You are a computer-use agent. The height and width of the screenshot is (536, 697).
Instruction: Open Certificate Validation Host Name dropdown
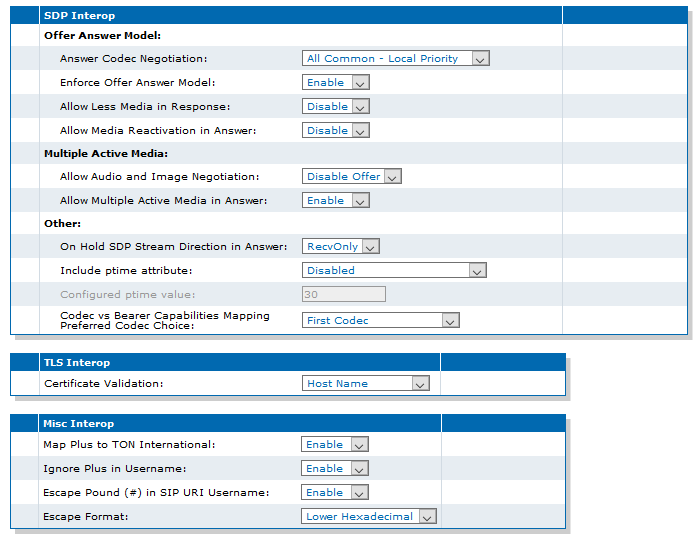pyautogui.click(x=365, y=383)
